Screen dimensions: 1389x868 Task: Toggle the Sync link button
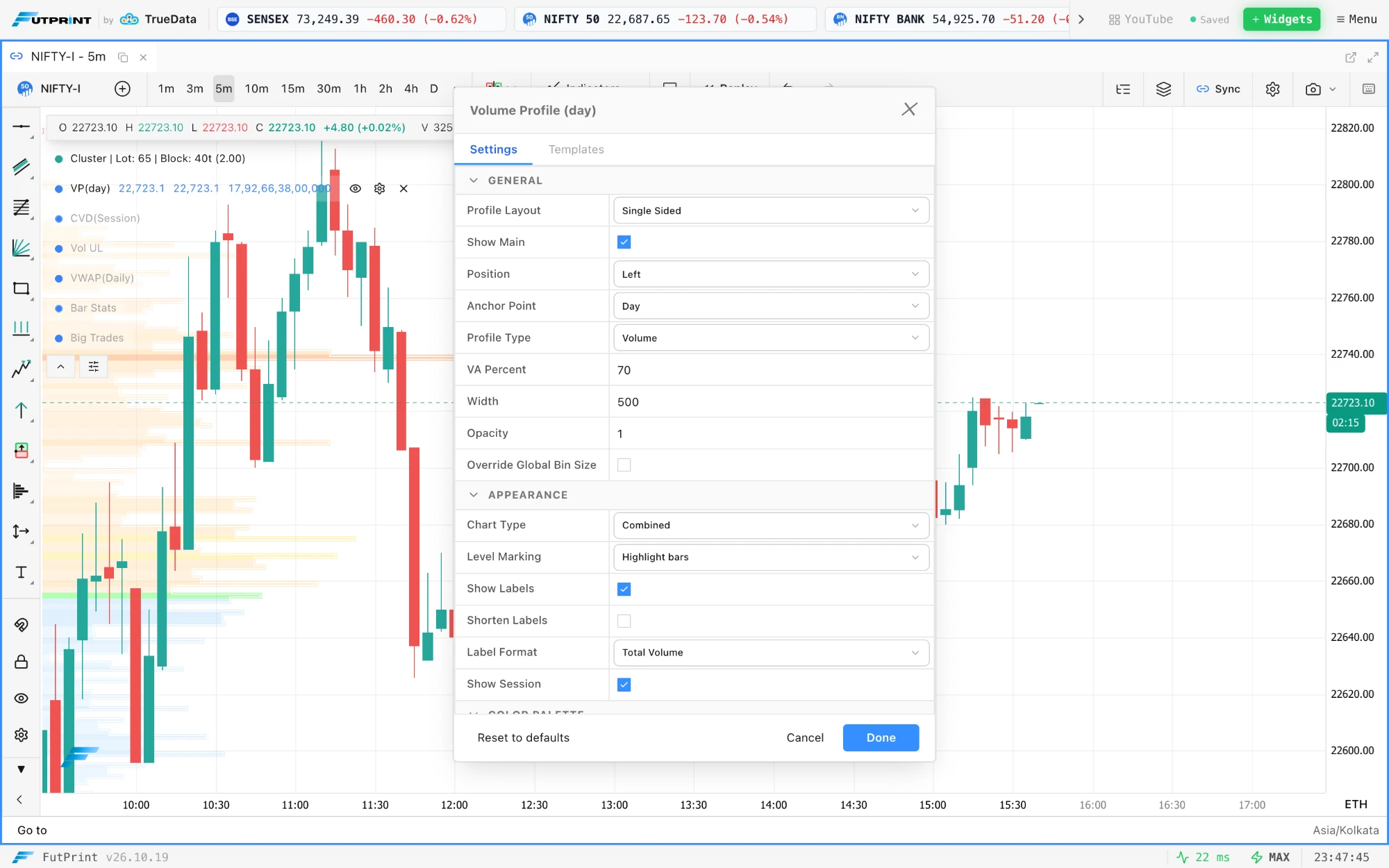point(1218,89)
